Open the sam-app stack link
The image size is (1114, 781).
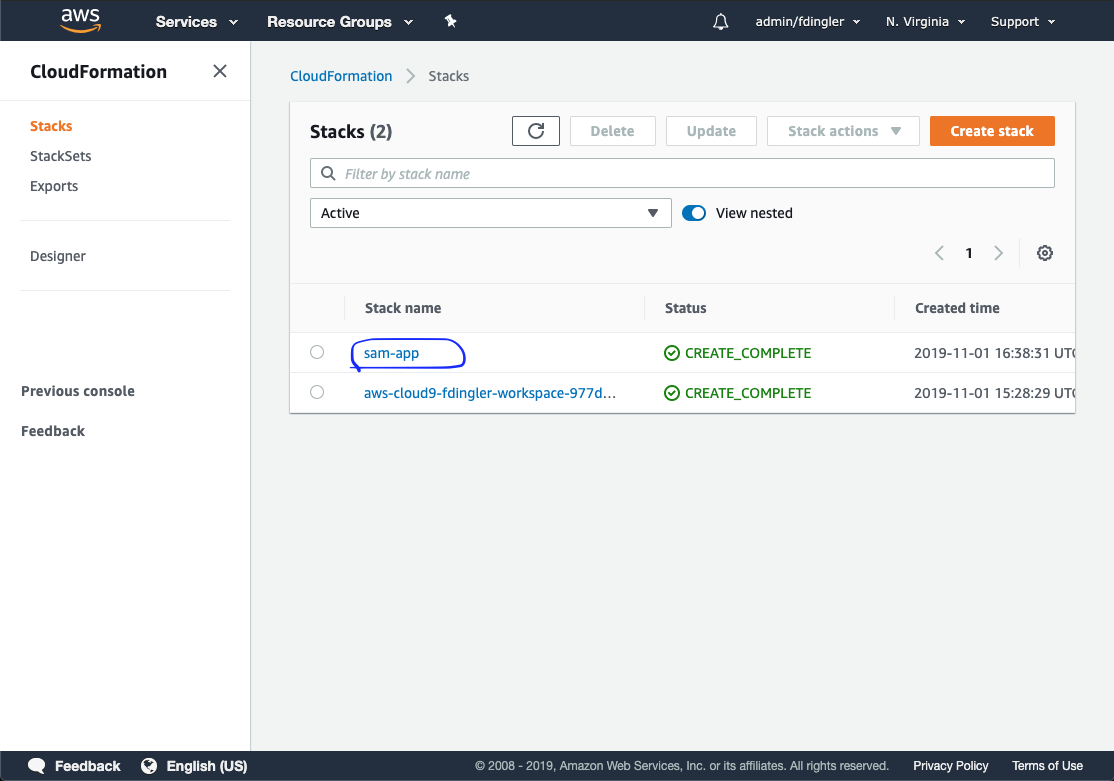391,353
